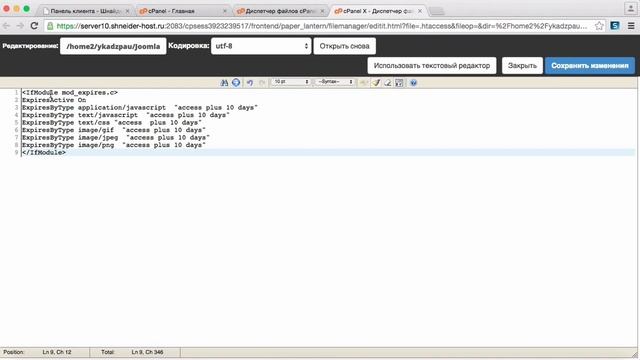Click the Закрыть button

tap(522, 66)
